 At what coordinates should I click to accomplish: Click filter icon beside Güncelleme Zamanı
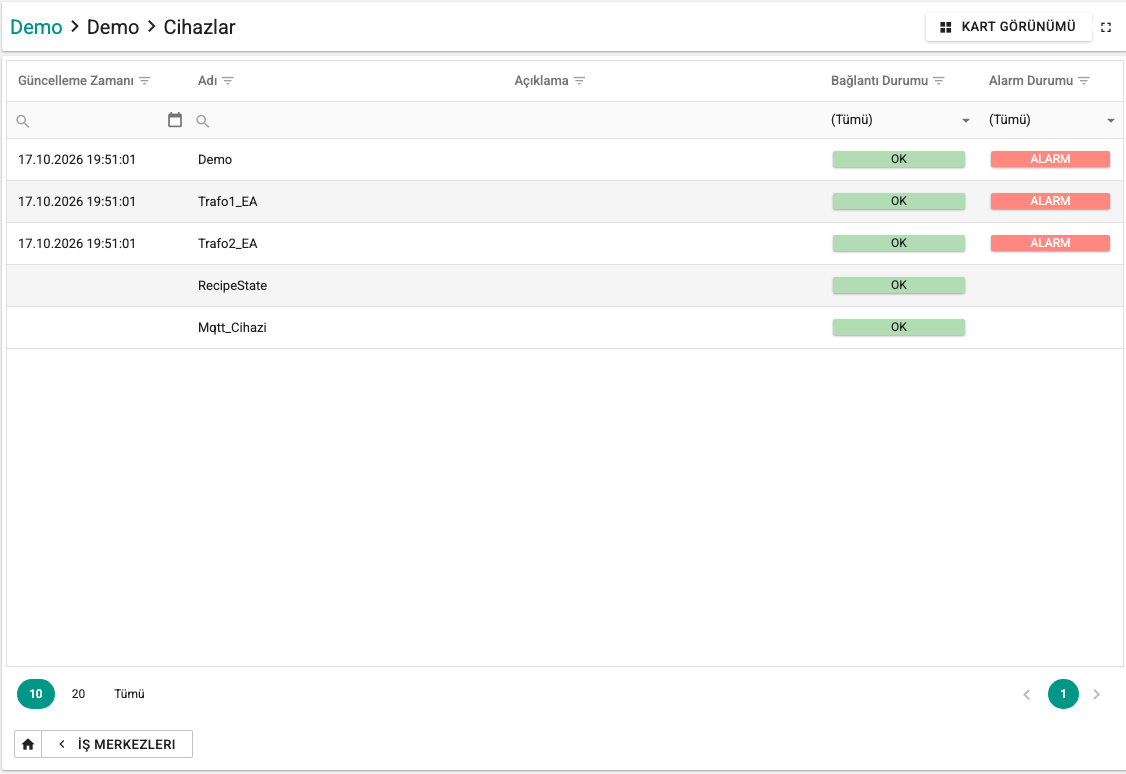(144, 80)
